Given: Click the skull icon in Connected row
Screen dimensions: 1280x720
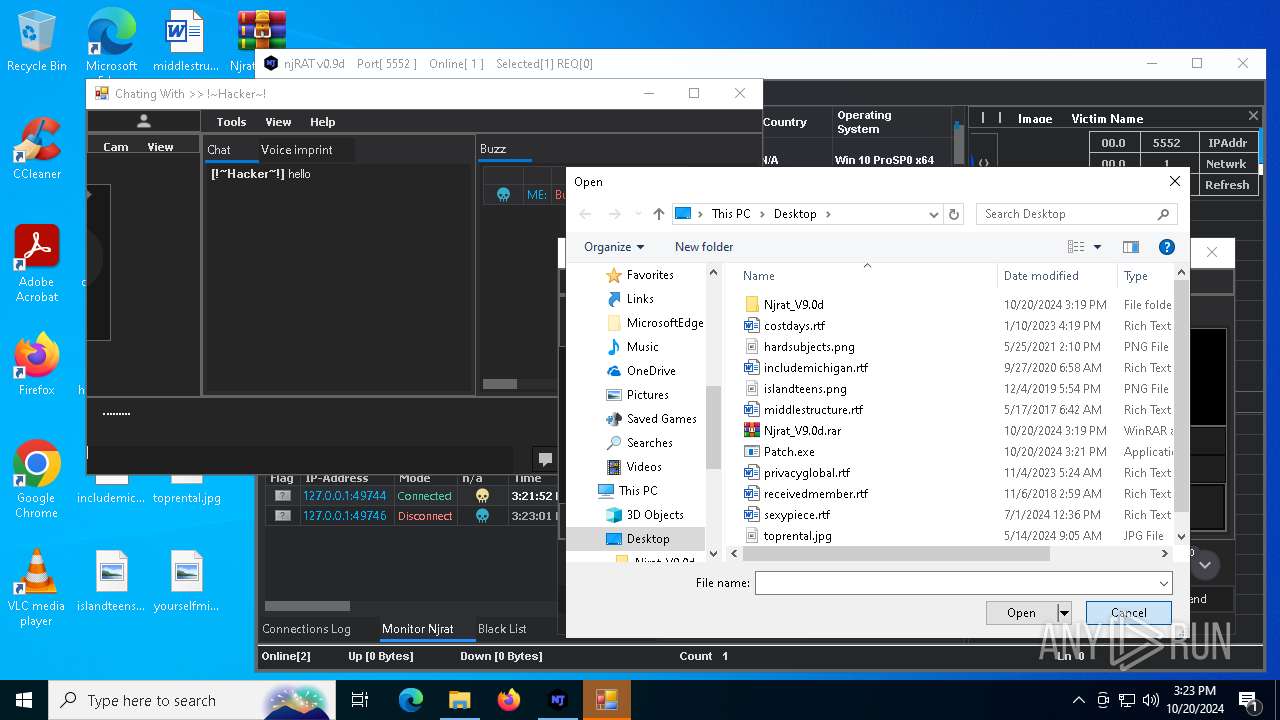Looking at the screenshot, I should pyautogui.click(x=482, y=496).
